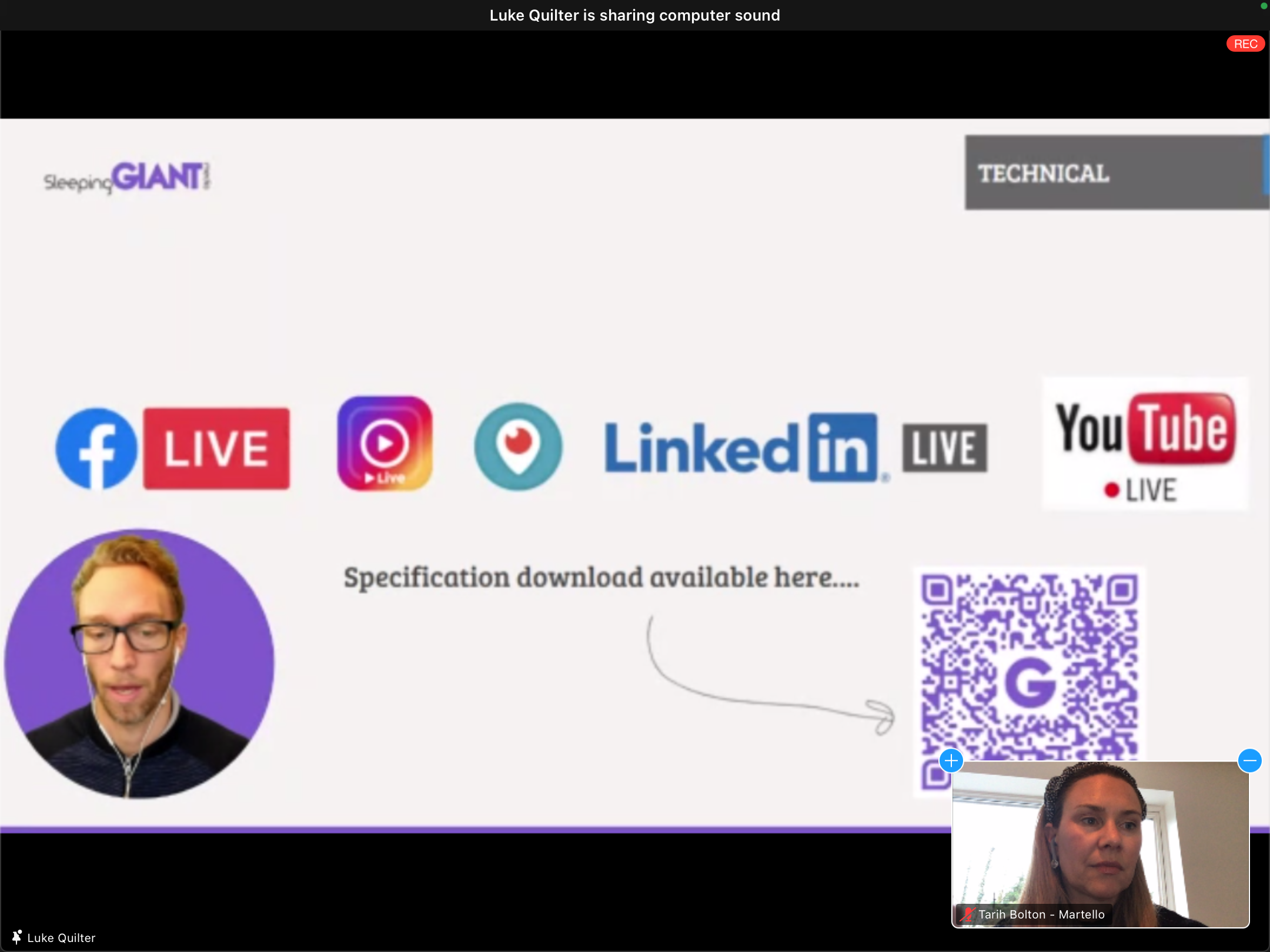Click 'Luke Quilter is sharing computer sound' banner
Screen dimensions: 1270x952
click(635, 15)
